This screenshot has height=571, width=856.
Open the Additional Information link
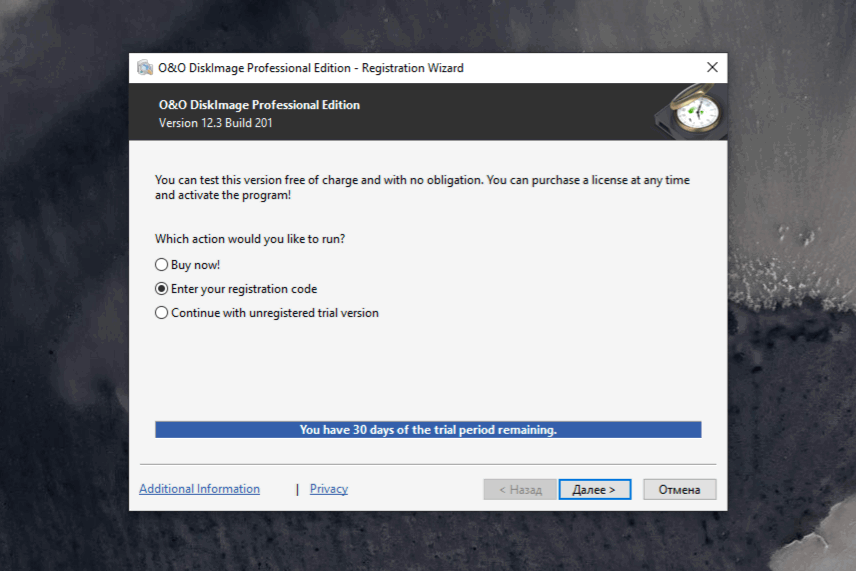(199, 489)
